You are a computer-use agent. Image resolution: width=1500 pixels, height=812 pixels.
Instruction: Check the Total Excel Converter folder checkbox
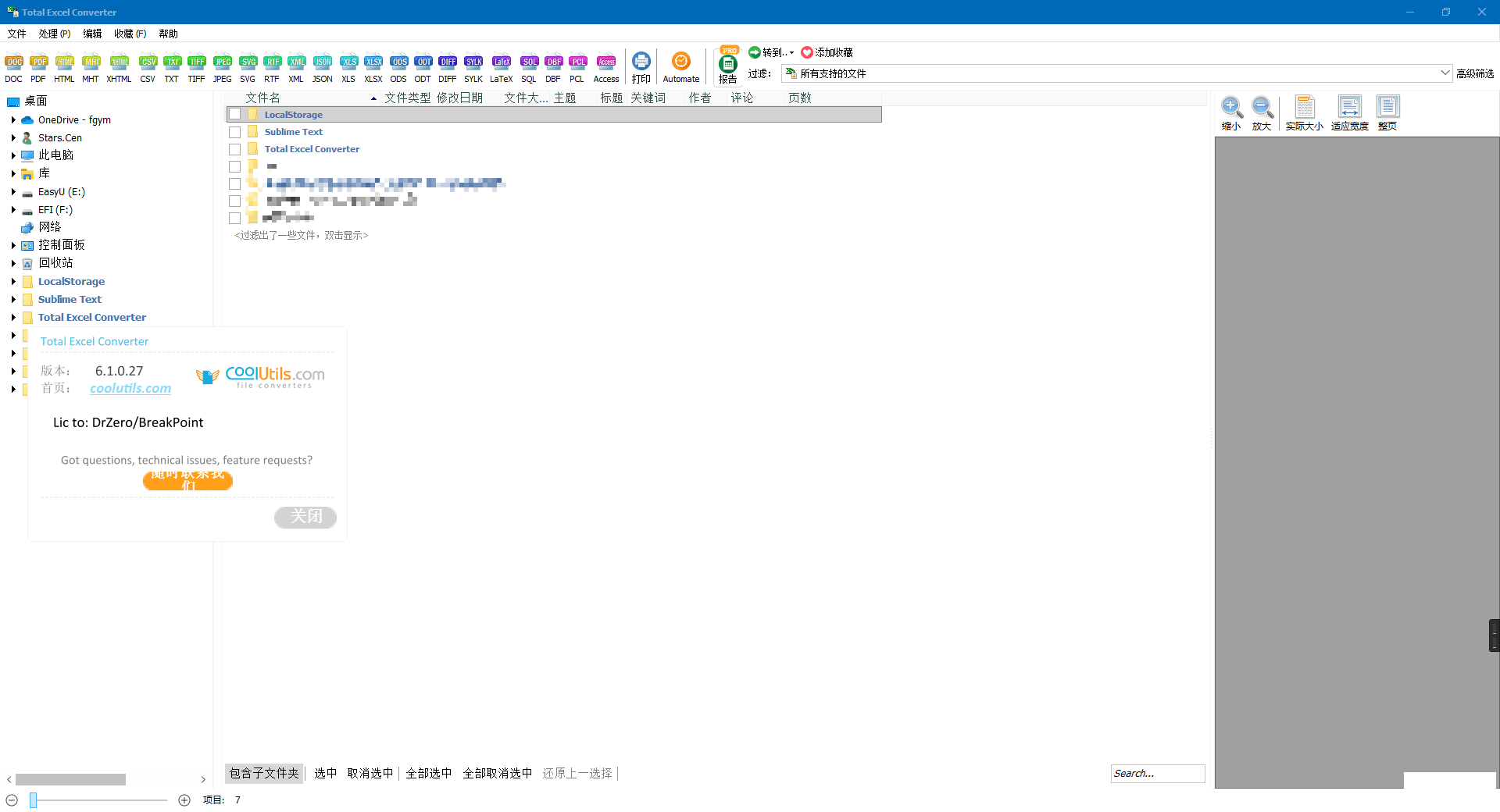pos(234,149)
